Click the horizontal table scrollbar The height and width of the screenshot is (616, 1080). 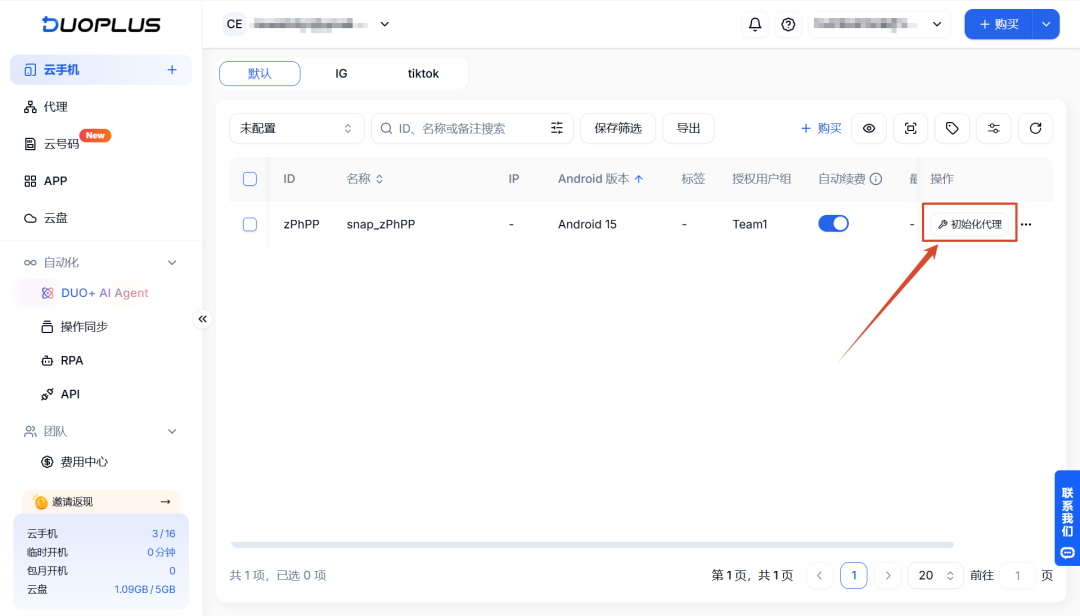click(x=592, y=544)
